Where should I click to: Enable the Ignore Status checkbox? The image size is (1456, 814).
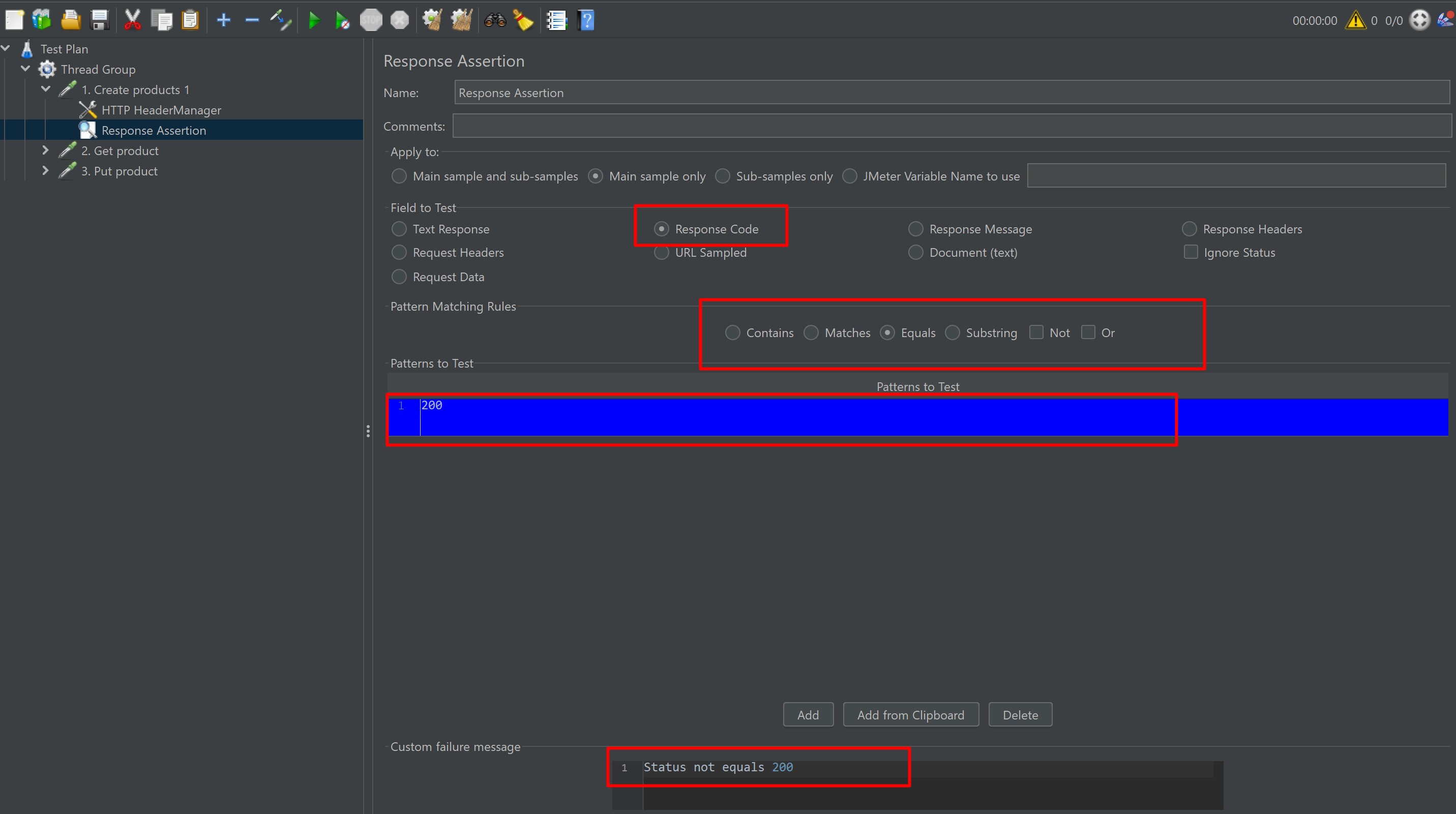(x=1191, y=252)
